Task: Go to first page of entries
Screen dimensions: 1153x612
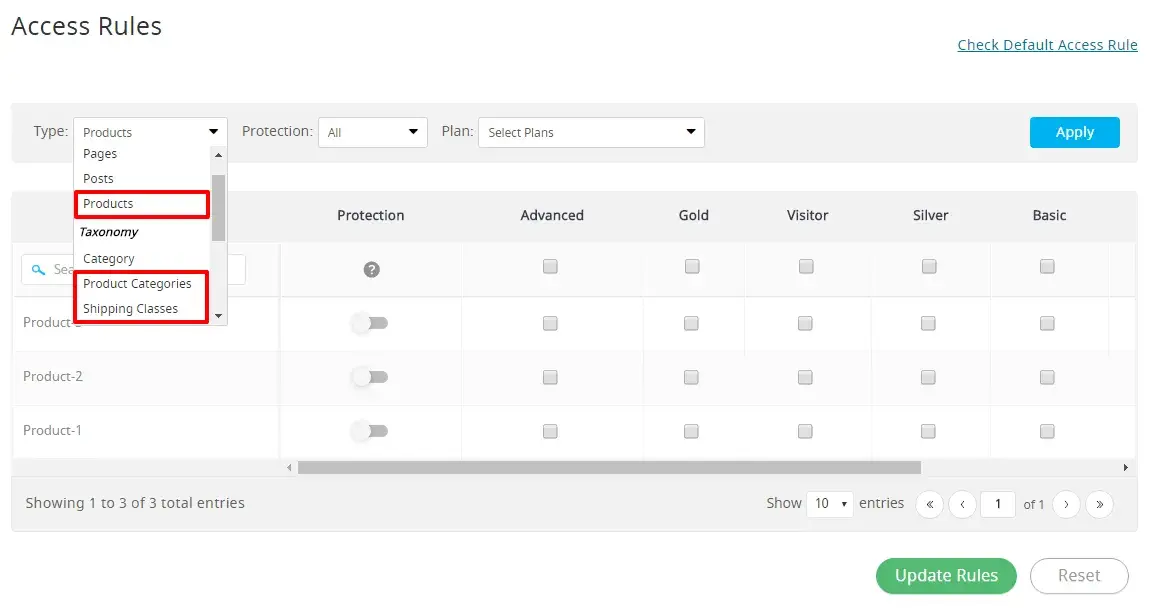Action: [x=929, y=504]
